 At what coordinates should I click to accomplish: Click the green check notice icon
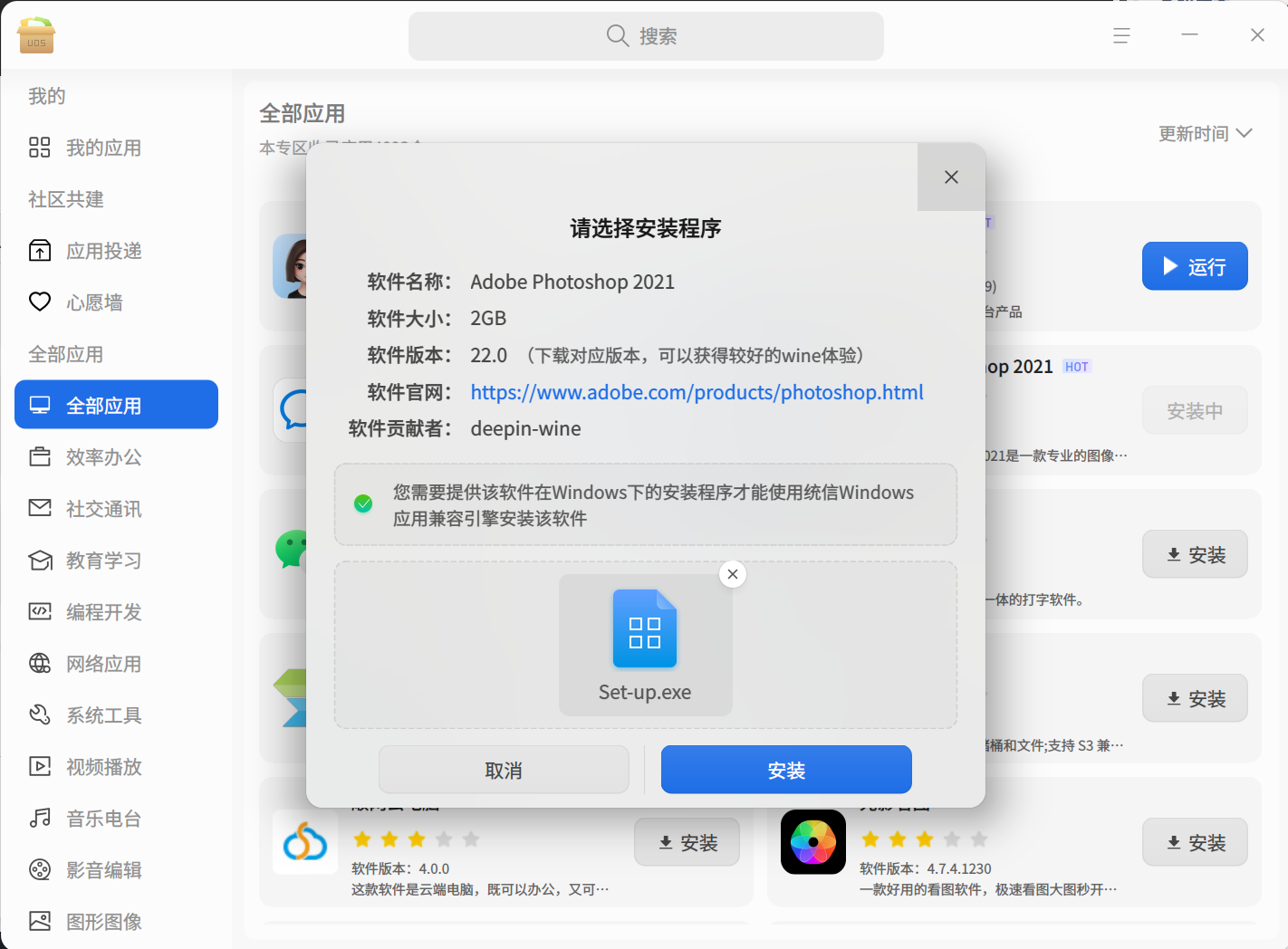tap(363, 503)
